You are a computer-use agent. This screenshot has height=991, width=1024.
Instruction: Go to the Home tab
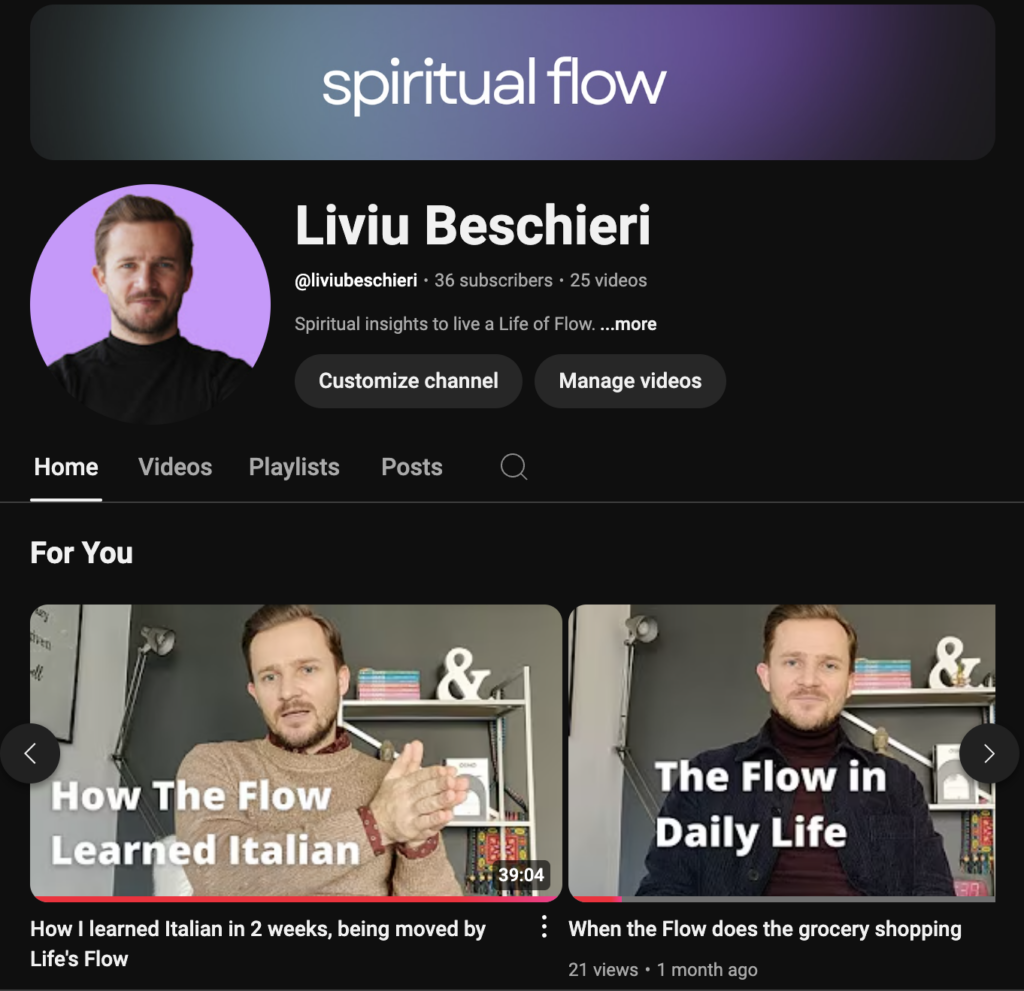click(x=66, y=467)
